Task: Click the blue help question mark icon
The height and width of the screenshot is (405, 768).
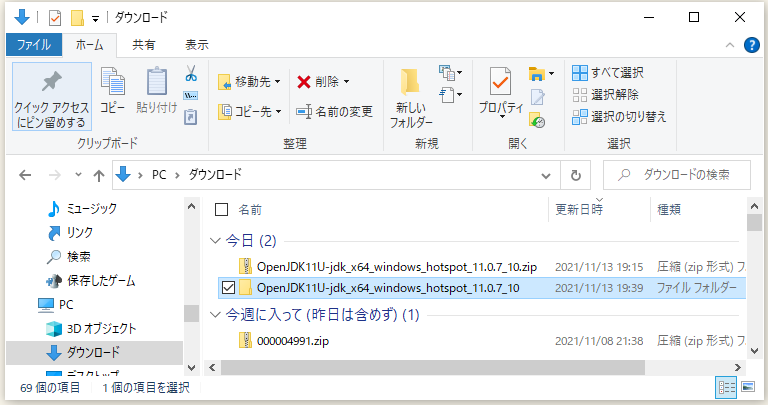Action: point(751,45)
